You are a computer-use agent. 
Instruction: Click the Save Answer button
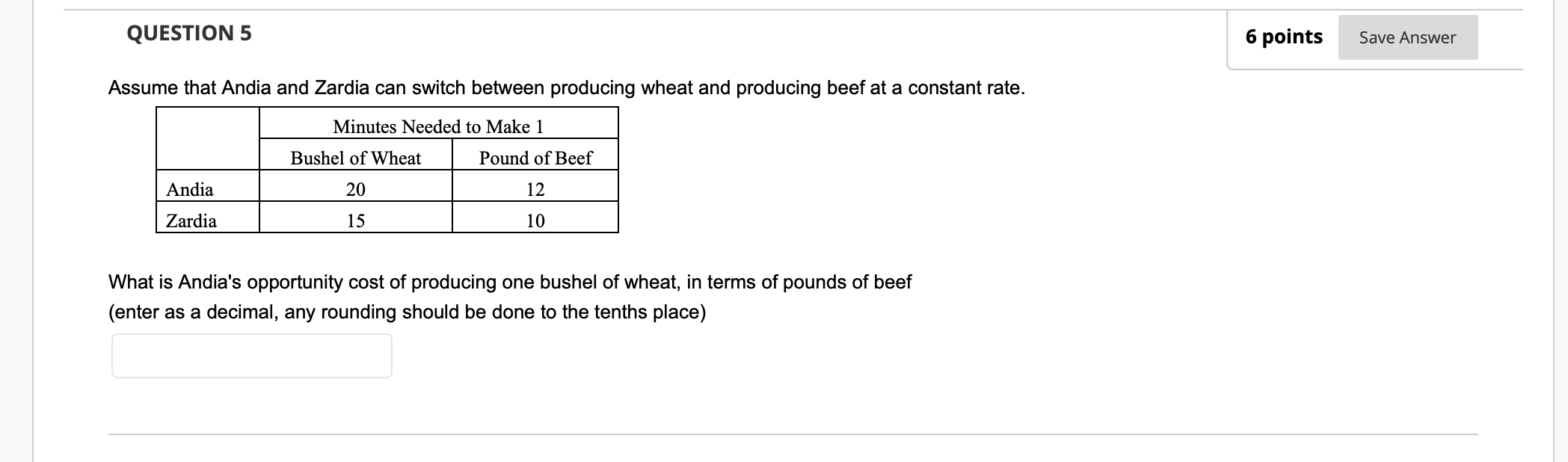pos(1407,37)
